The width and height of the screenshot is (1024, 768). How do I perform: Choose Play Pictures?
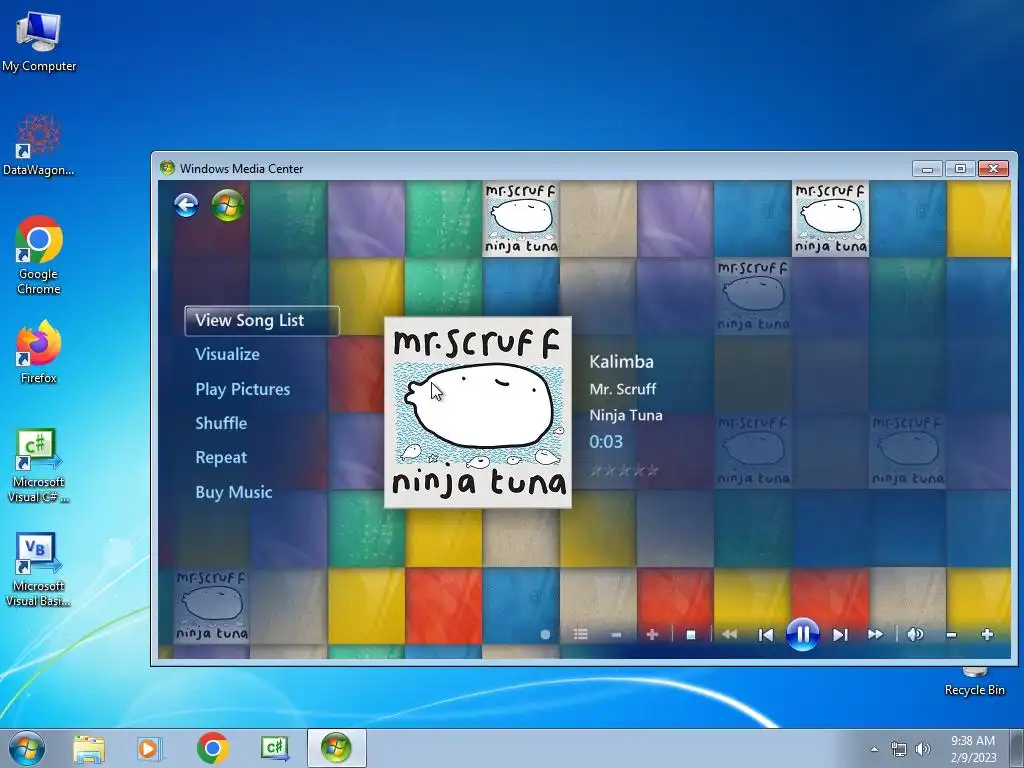tap(242, 389)
